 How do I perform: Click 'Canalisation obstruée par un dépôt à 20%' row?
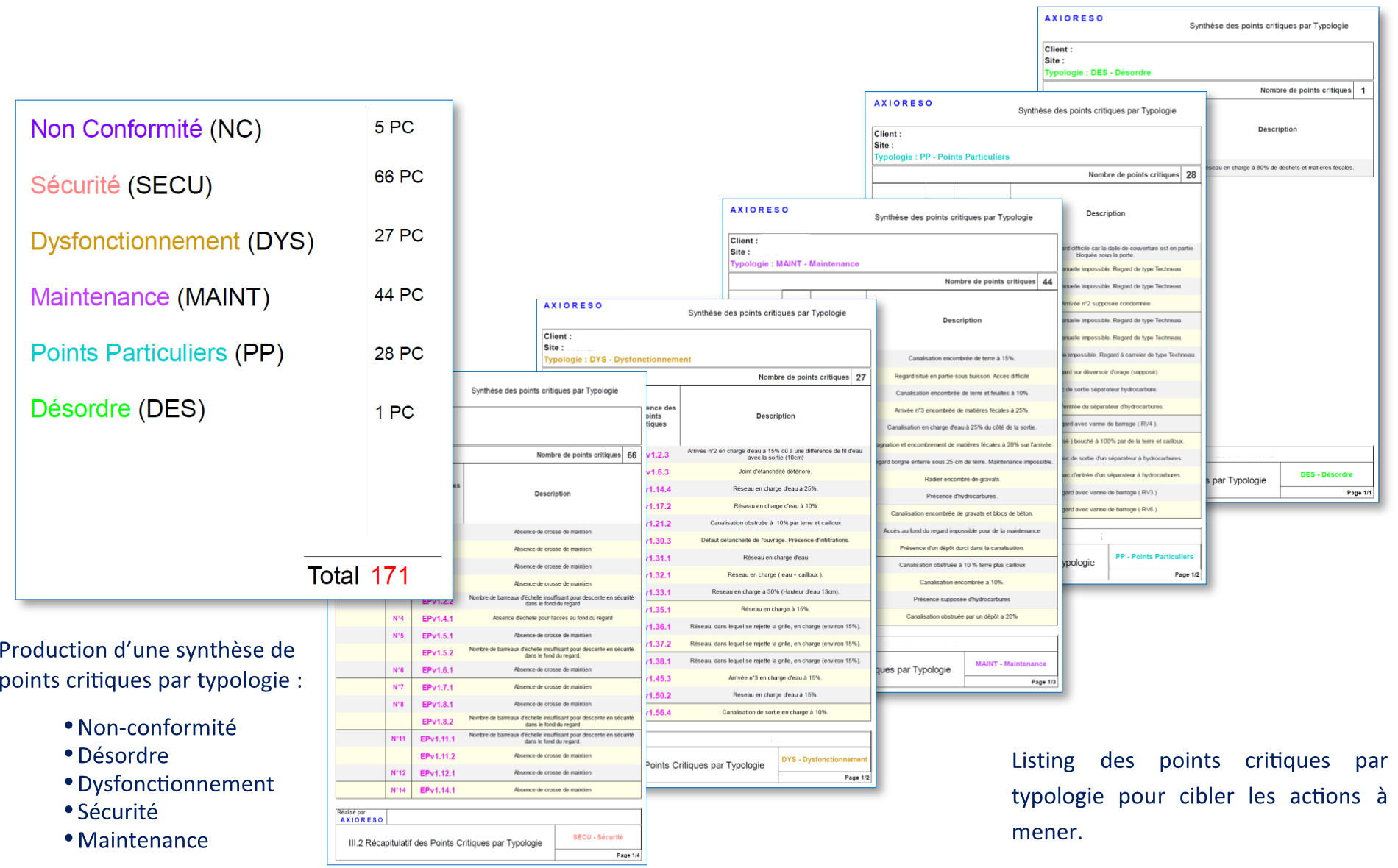[962, 617]
